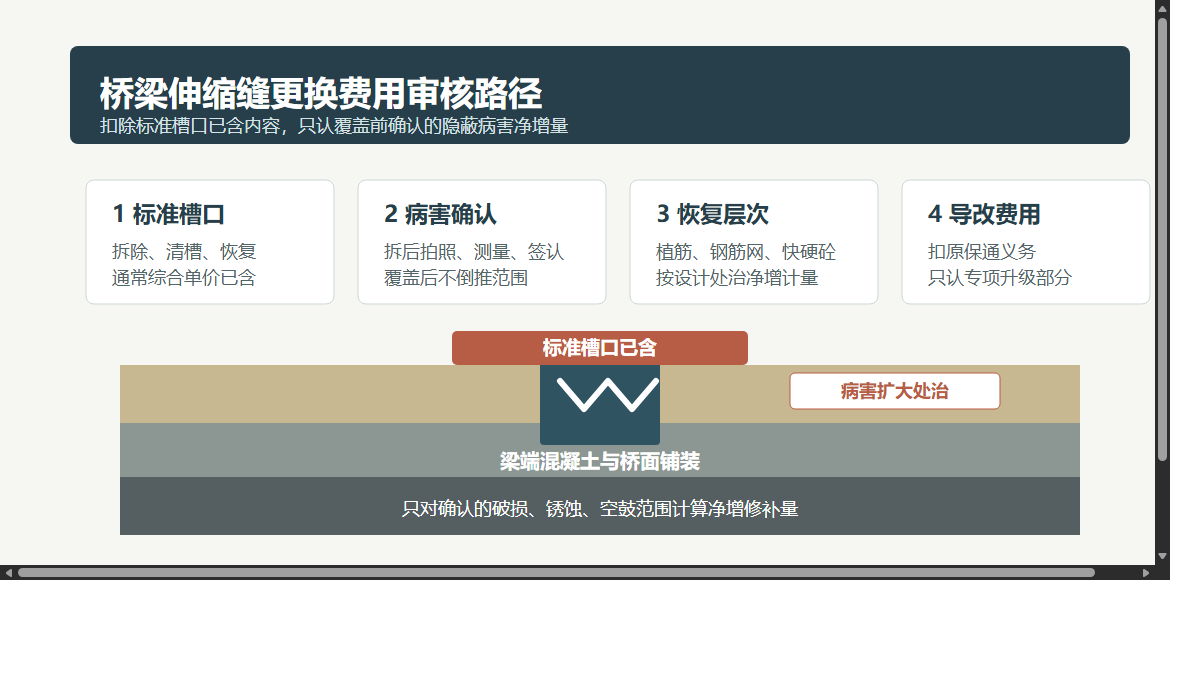The height and width of the screenshot is (675, 1200).
Task: Click the vertical scrollbar down arrow
Action: (1162, 556)
